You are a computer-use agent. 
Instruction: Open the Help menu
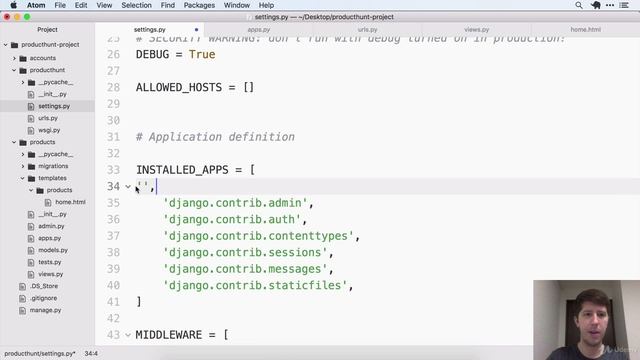click(266, 5)
